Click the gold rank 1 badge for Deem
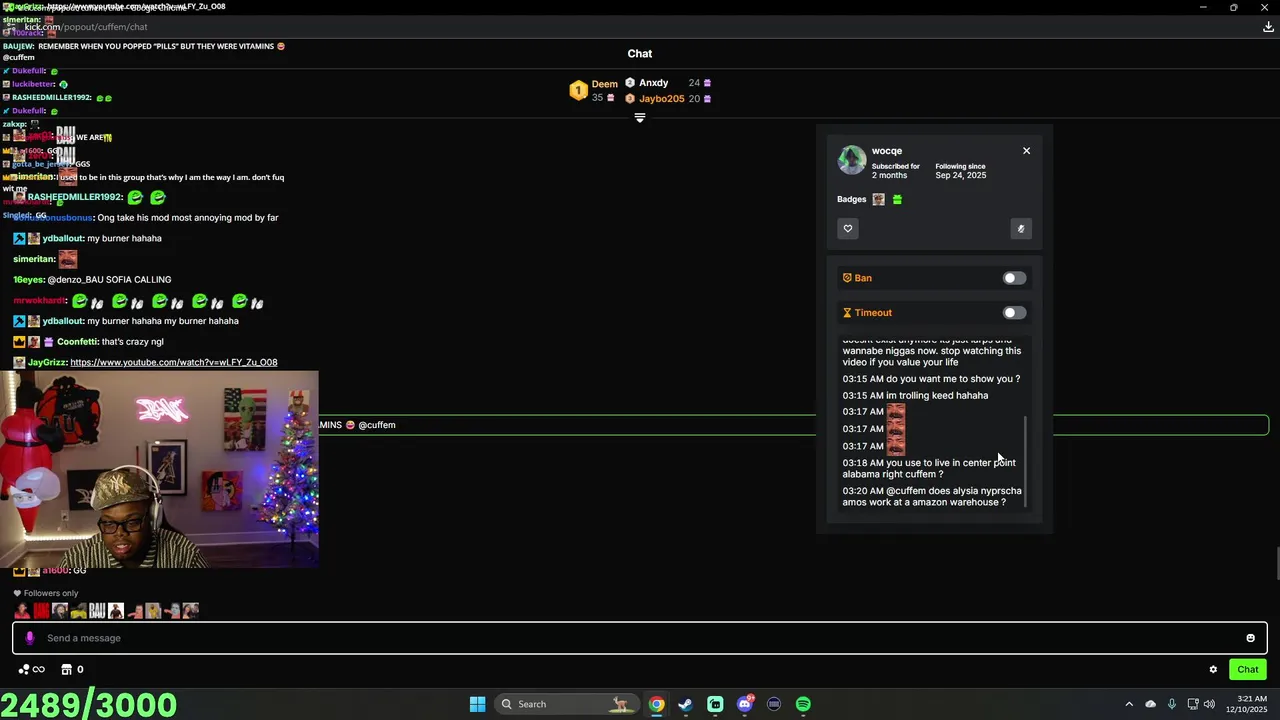Image resolution: width=1280 pixels, height=720 pixels. pos(578,91)
